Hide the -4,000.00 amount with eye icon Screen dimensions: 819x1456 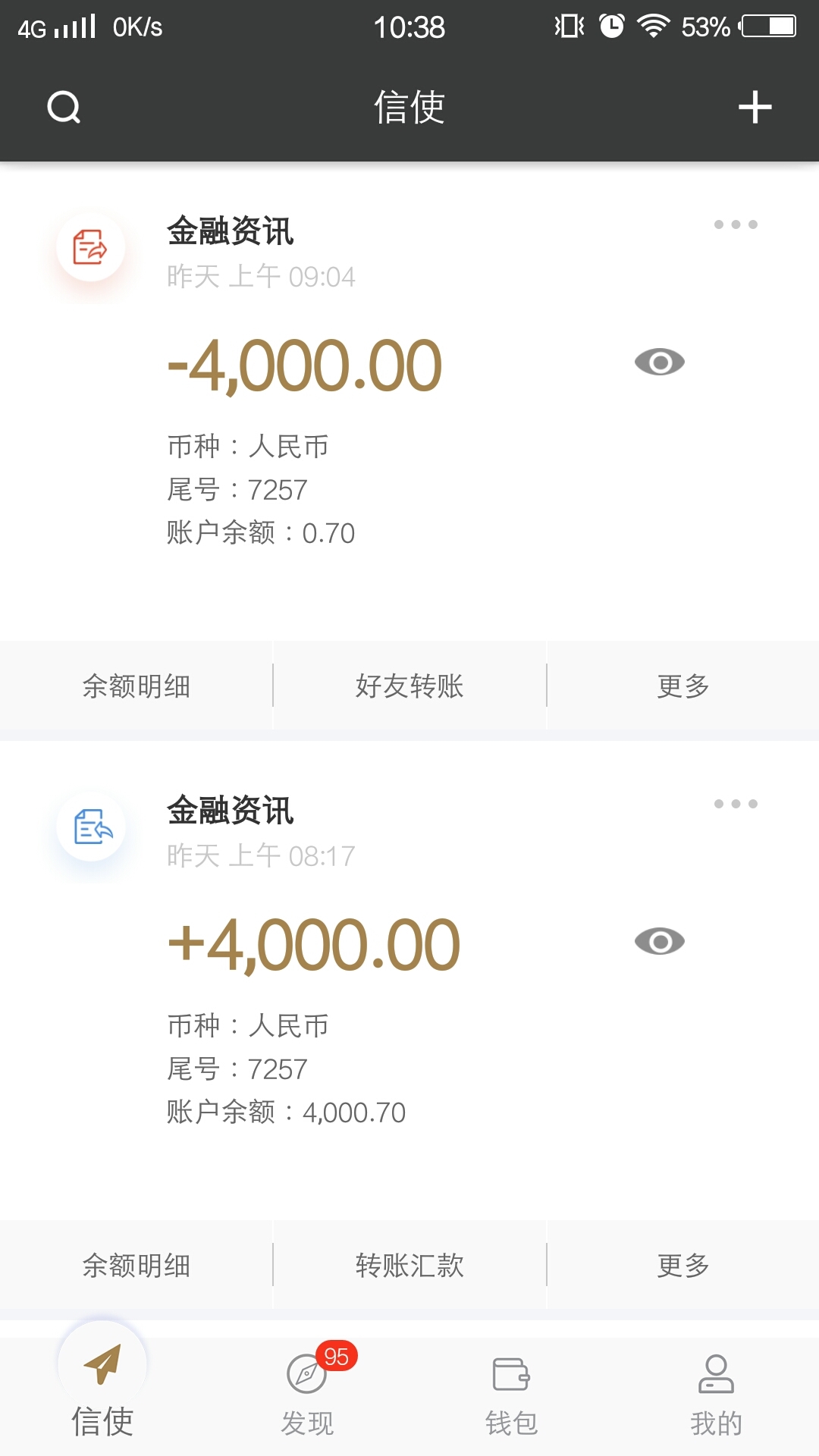click(659, 362)
